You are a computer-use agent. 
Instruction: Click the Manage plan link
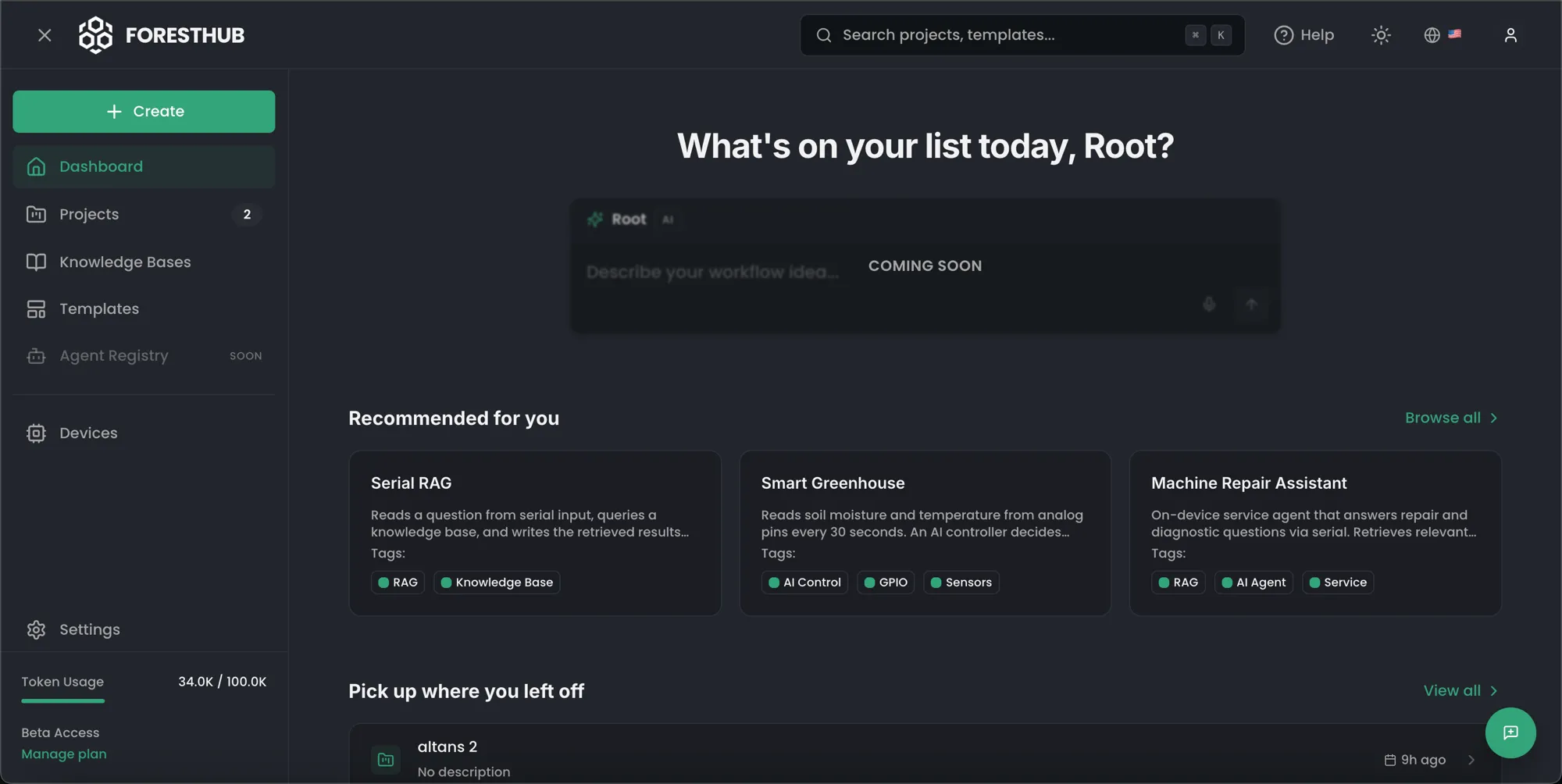[x=64, y=754]
